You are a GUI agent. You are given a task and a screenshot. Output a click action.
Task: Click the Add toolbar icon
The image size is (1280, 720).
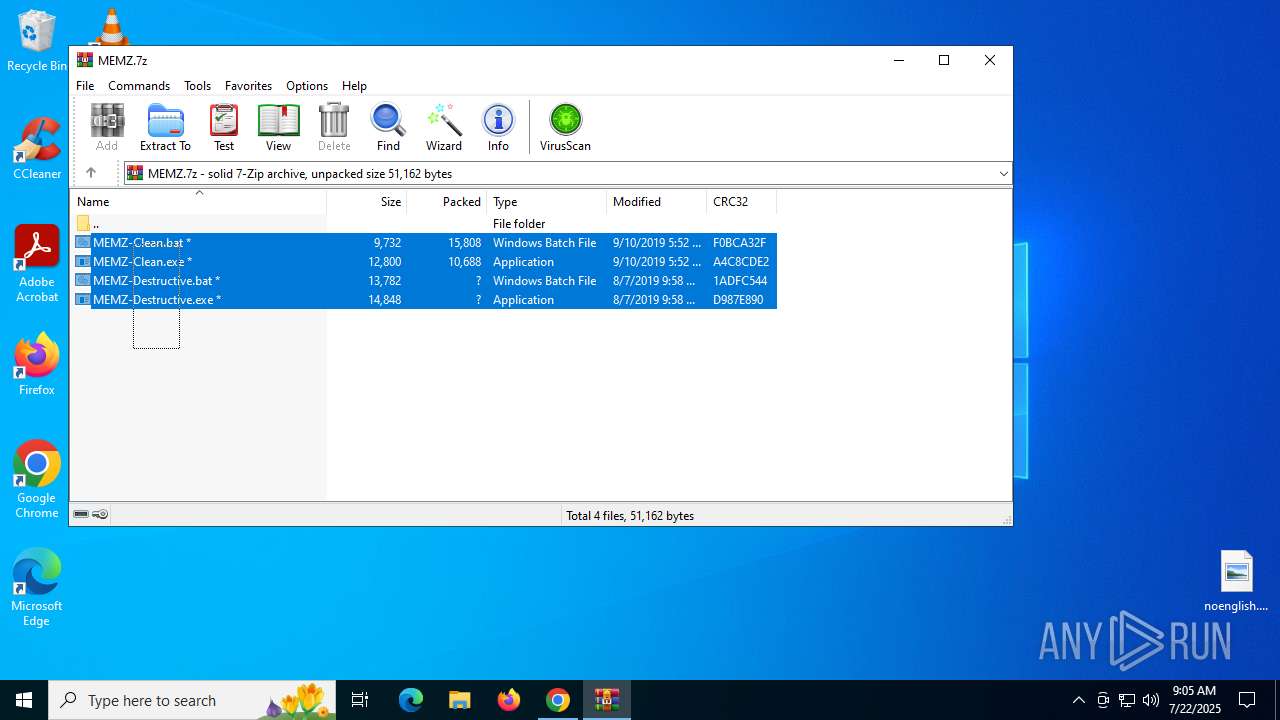coord(107,127)
